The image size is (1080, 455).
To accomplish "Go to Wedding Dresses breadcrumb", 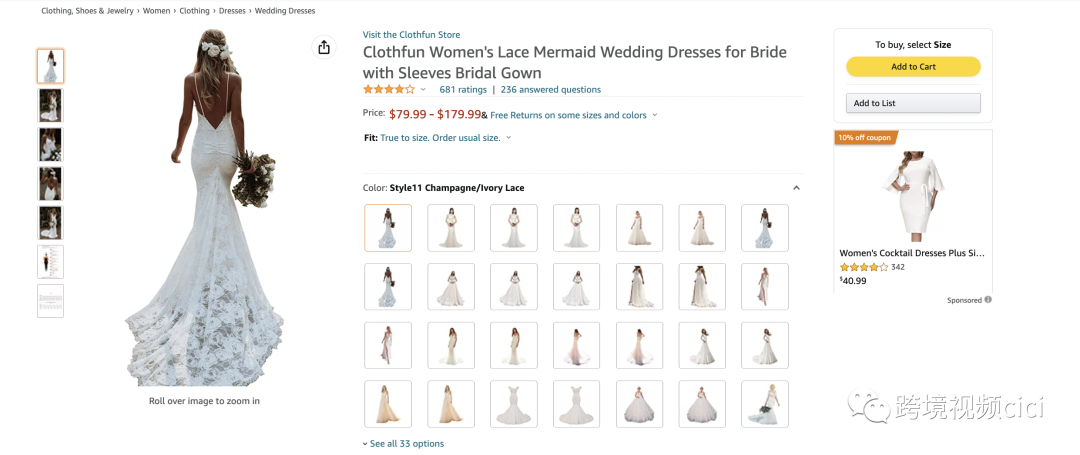I will tap(285, 11).
